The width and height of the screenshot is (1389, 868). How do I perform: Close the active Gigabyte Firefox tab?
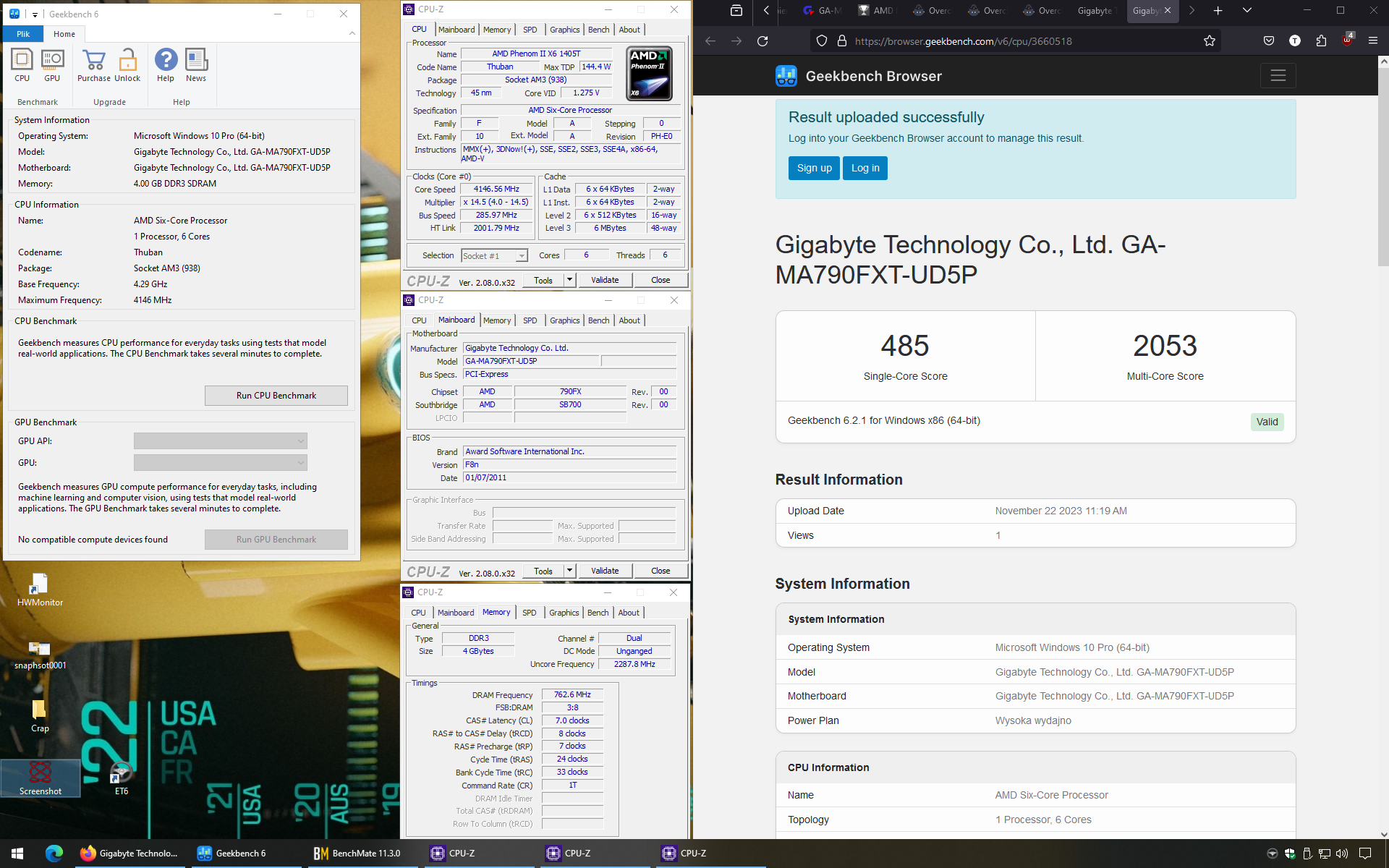click(1167, 11)
